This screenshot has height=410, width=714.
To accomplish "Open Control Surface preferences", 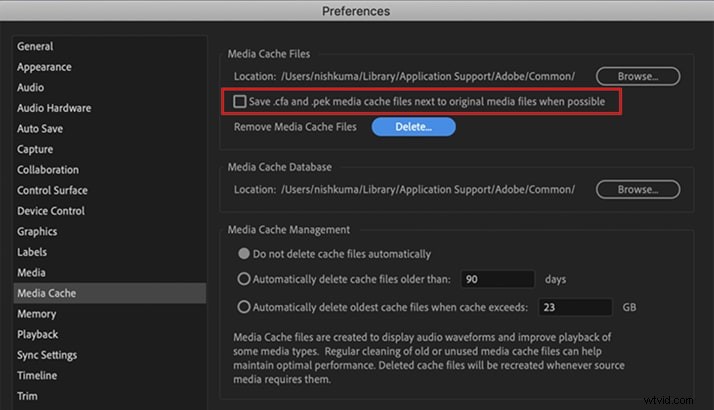I will tap(52, 190).
